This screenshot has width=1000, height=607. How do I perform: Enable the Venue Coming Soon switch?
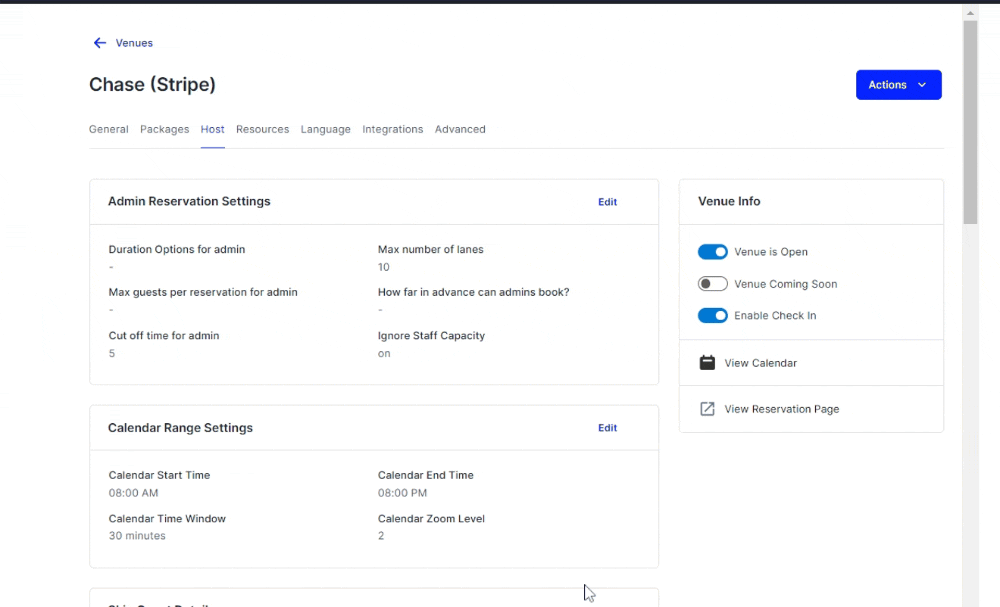(712, 284)
